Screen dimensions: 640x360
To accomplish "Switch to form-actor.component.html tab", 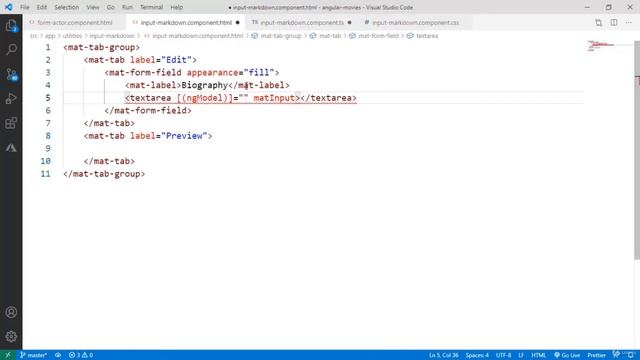I will tap(75, 23).
